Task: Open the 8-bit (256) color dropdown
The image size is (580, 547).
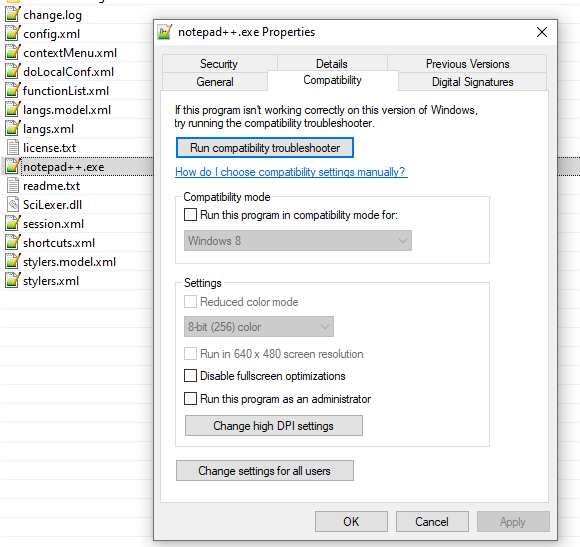Action: click(x=259, y=327)
